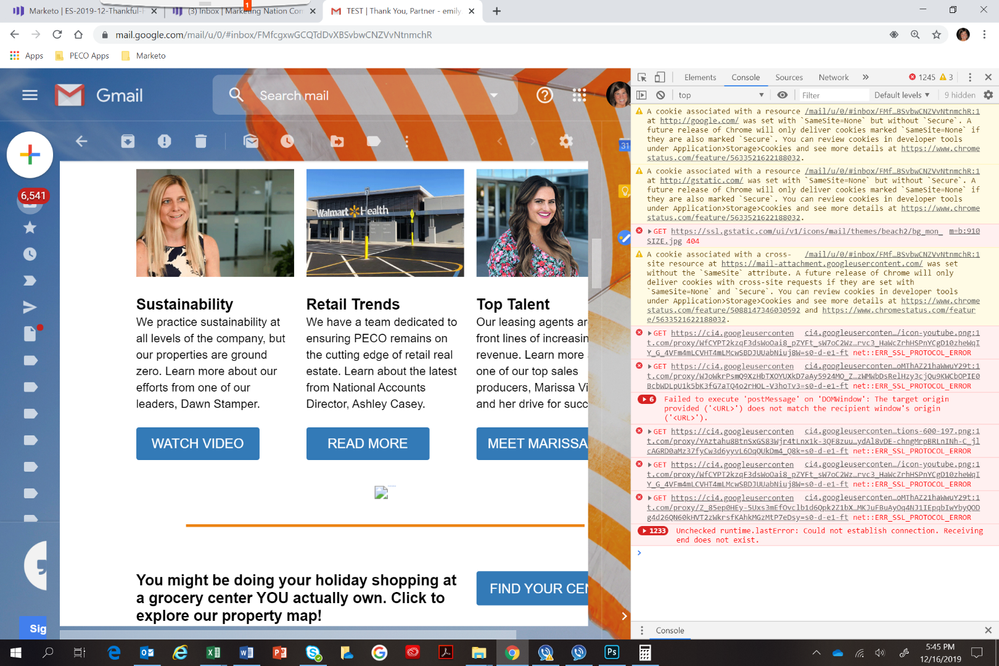Screen dimensions: 999x666
Task: Open Gmail Settings gear
Action: (x=566, y=141)
